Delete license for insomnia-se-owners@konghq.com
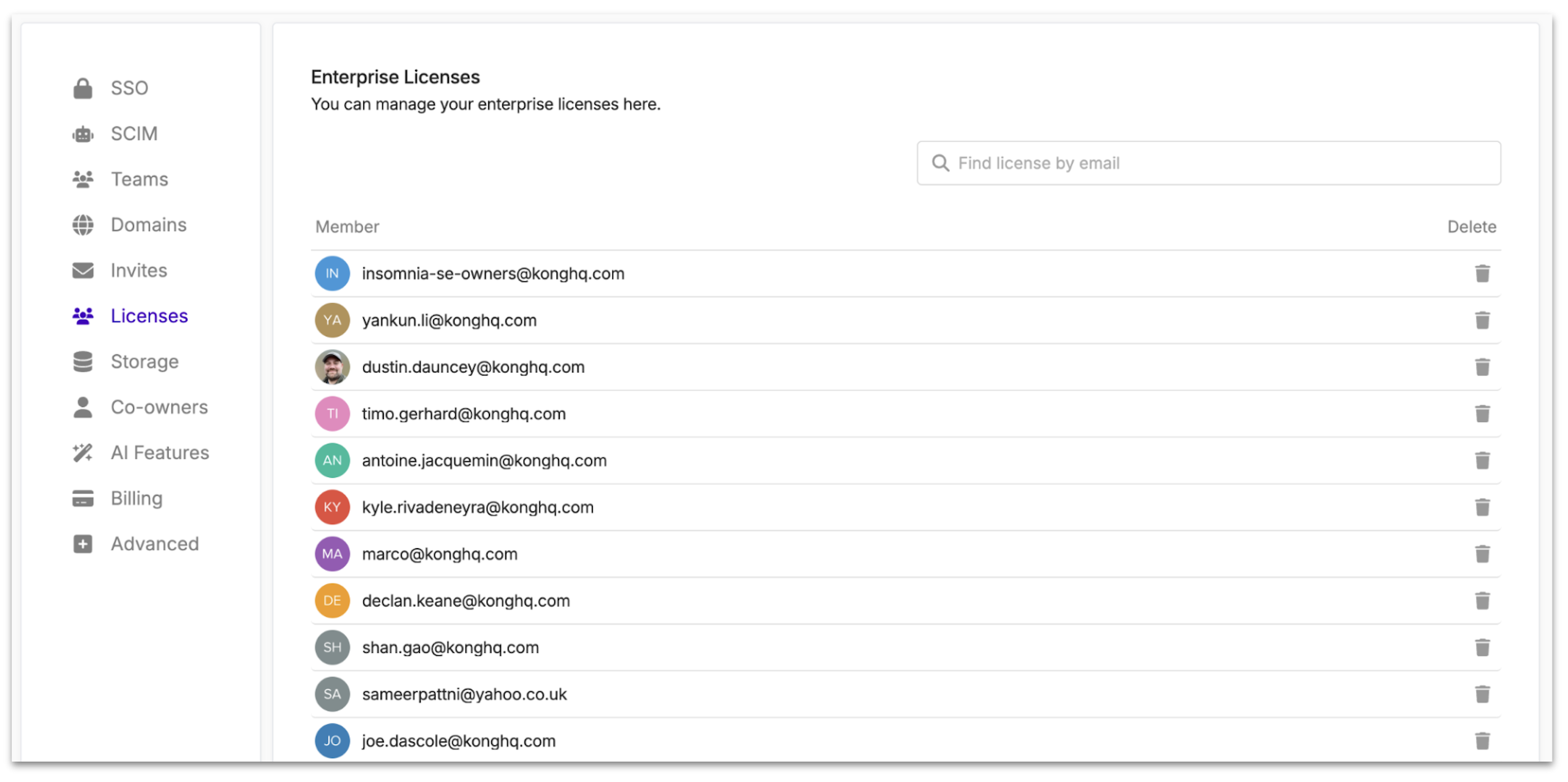 tap(1482, 274)
